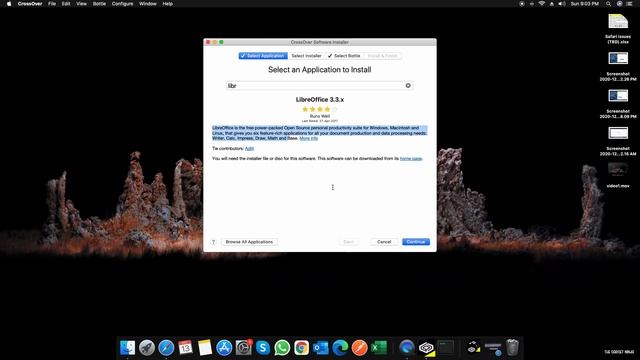This screenshot has width=640, height=360.
Task: Click the help question mark button
Action: pos(213,242)
